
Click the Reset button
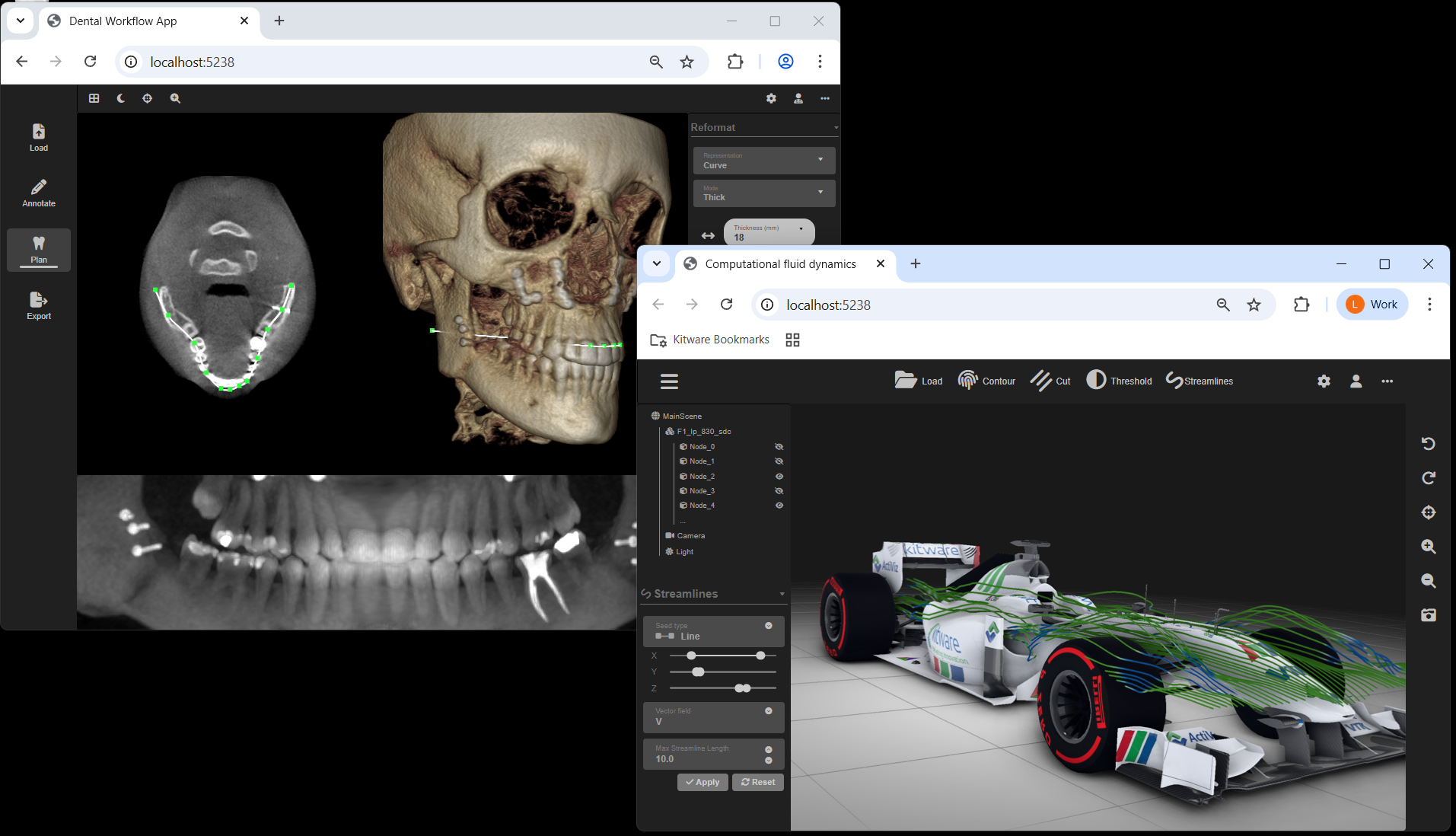758,783
